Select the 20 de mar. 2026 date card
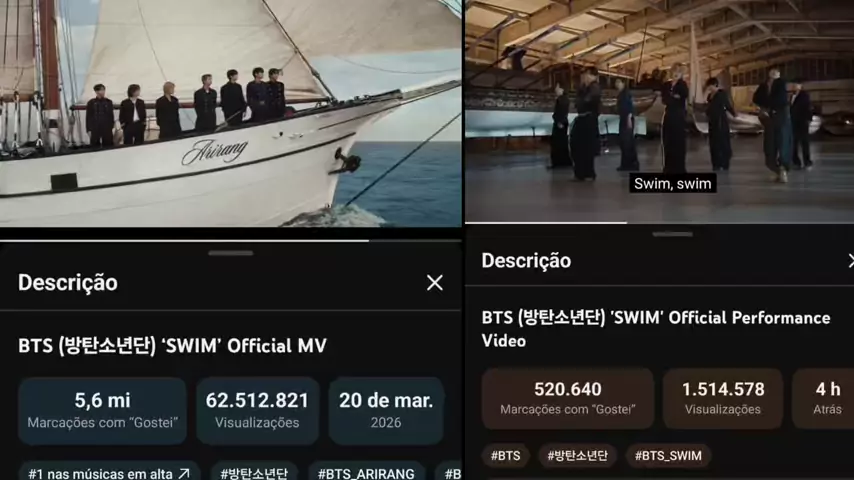This screenshot has height=480, width=854. coord(386,411)
